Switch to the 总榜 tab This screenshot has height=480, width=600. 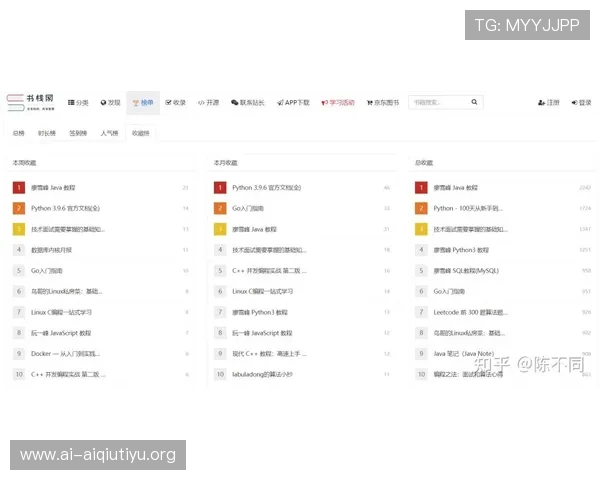click(x=18, y=133)
